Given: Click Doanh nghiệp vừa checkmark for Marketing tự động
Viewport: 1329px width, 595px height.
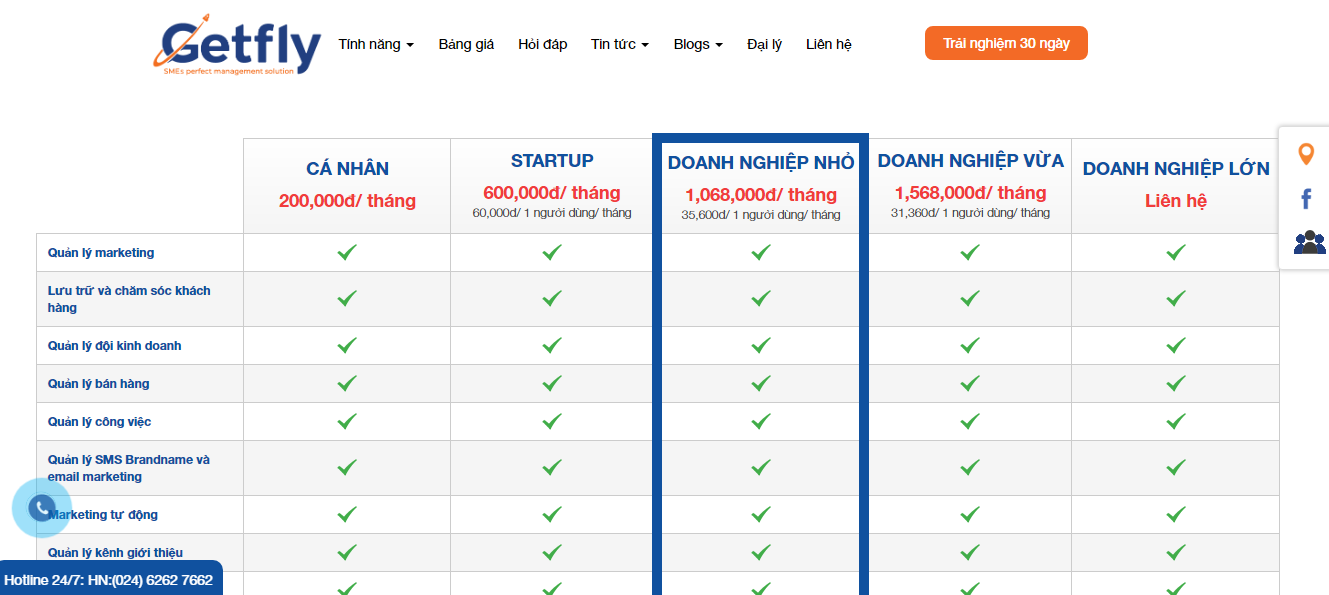Looking at the screenshot, I should 970,514.
